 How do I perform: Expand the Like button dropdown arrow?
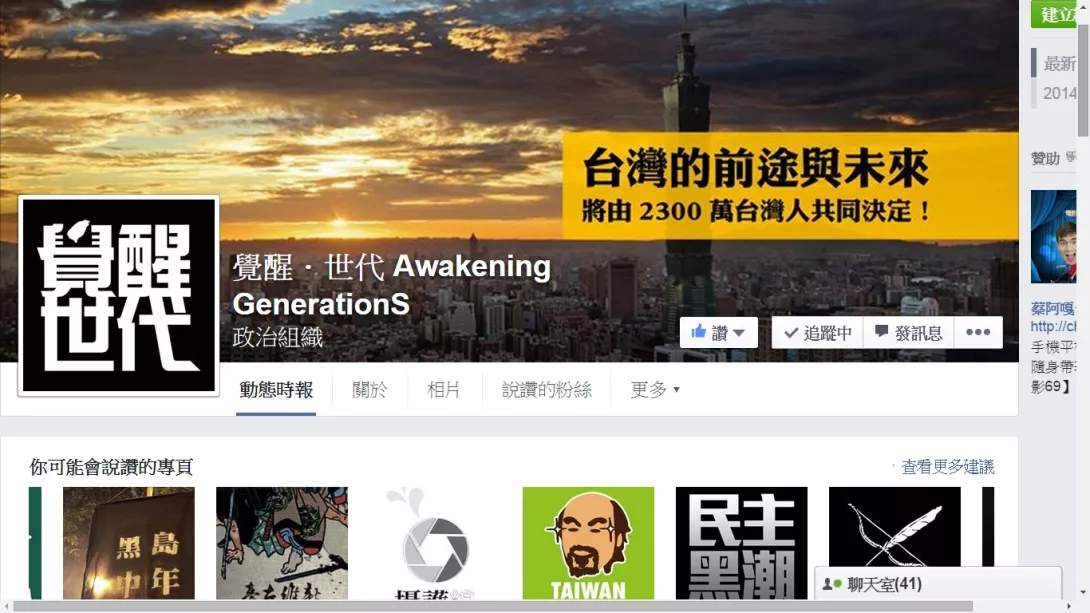click(739, 333)
